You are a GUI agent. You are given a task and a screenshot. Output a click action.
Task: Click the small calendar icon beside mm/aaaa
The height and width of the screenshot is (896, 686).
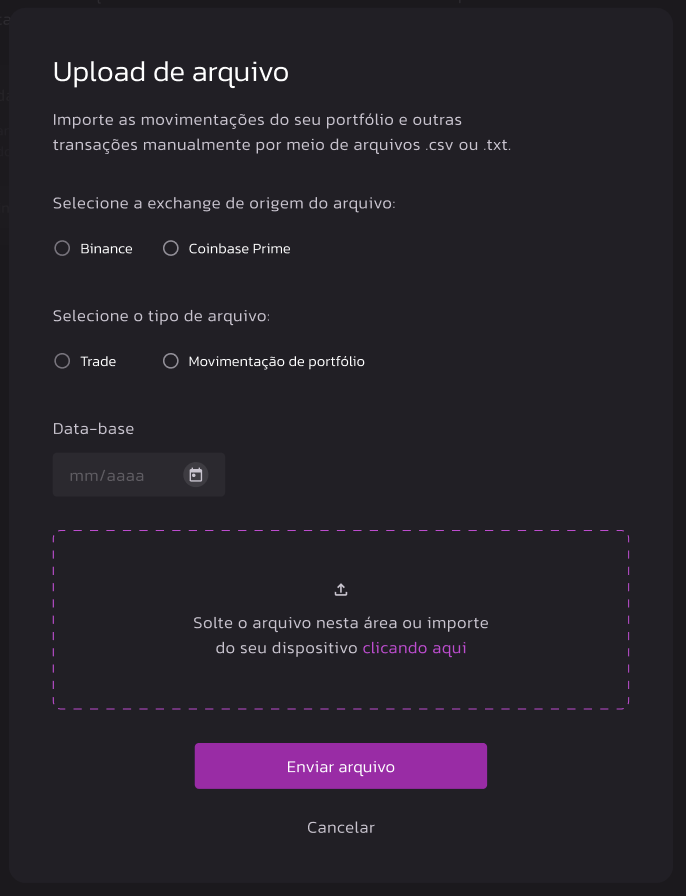pyautogui.click(x=196, y=474)
